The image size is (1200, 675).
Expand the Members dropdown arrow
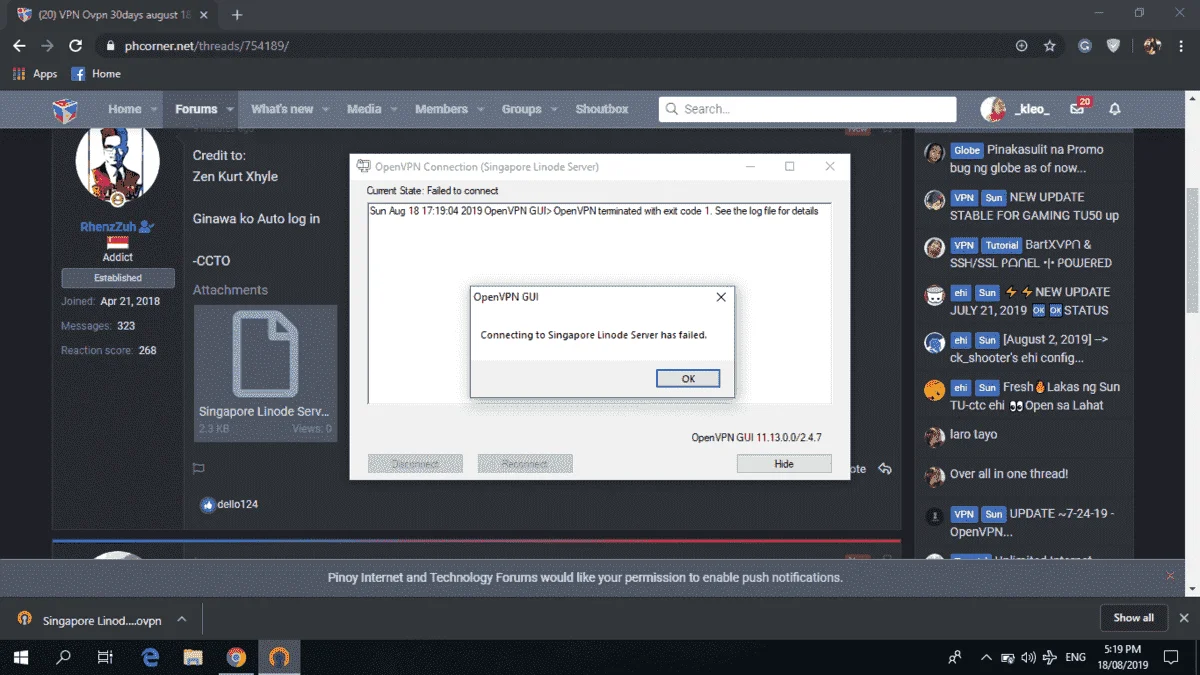[x=480, y=109]
